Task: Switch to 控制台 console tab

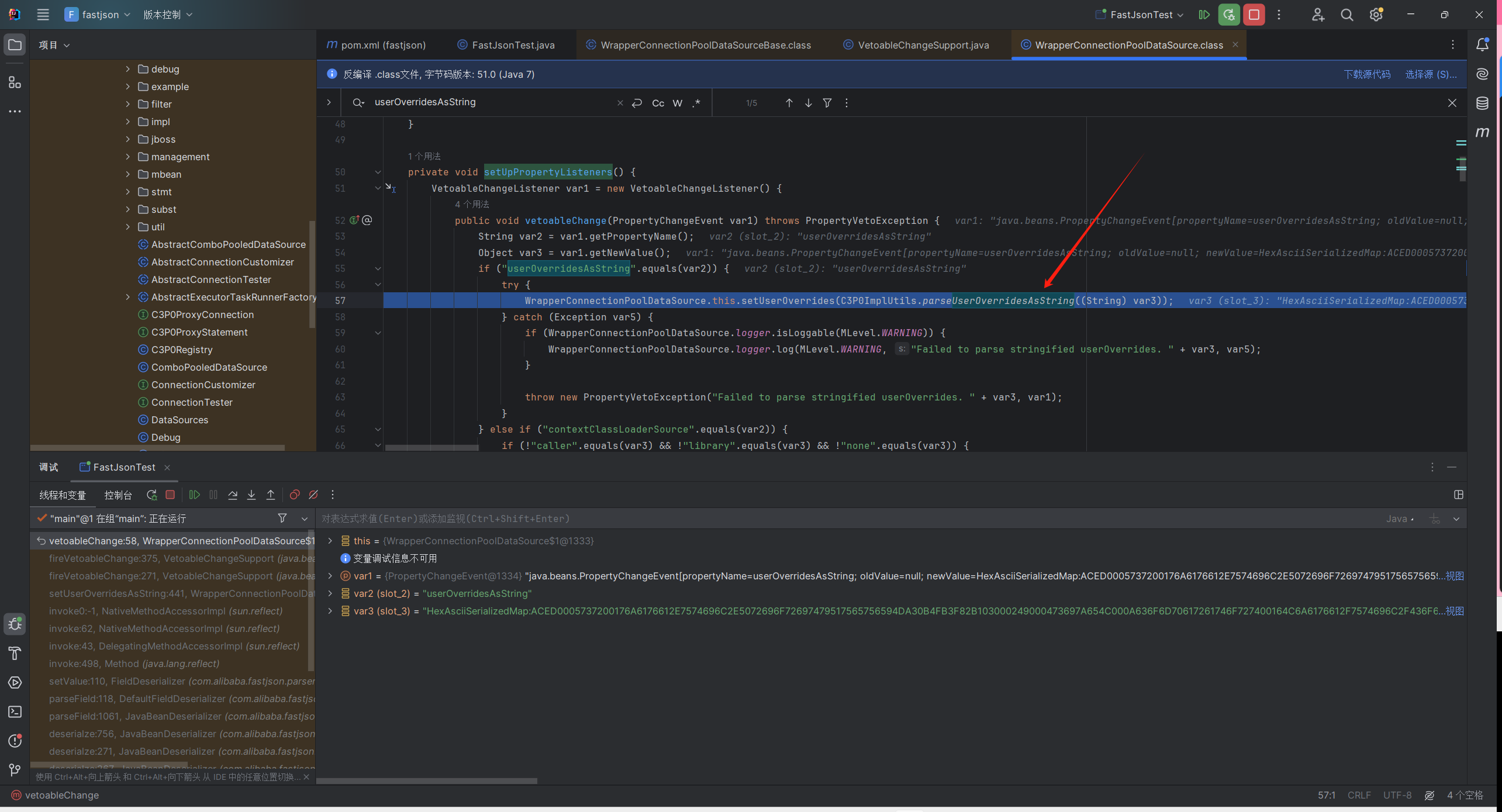Action: 118,495
